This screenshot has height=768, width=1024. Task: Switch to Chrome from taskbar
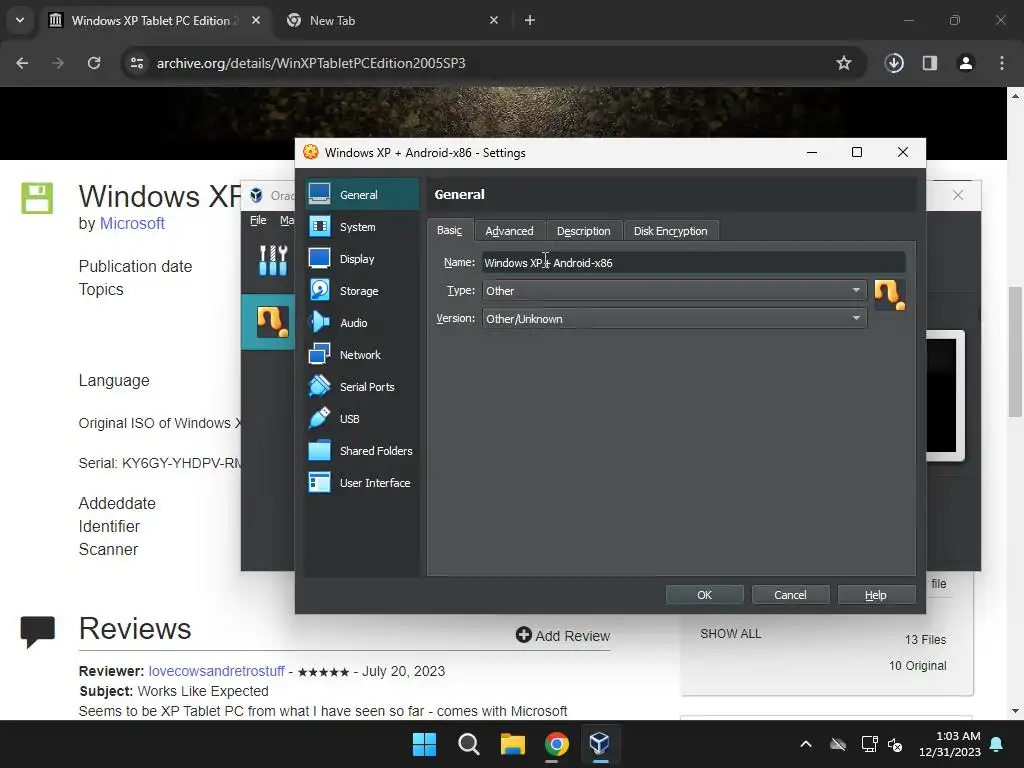(556, 744)
